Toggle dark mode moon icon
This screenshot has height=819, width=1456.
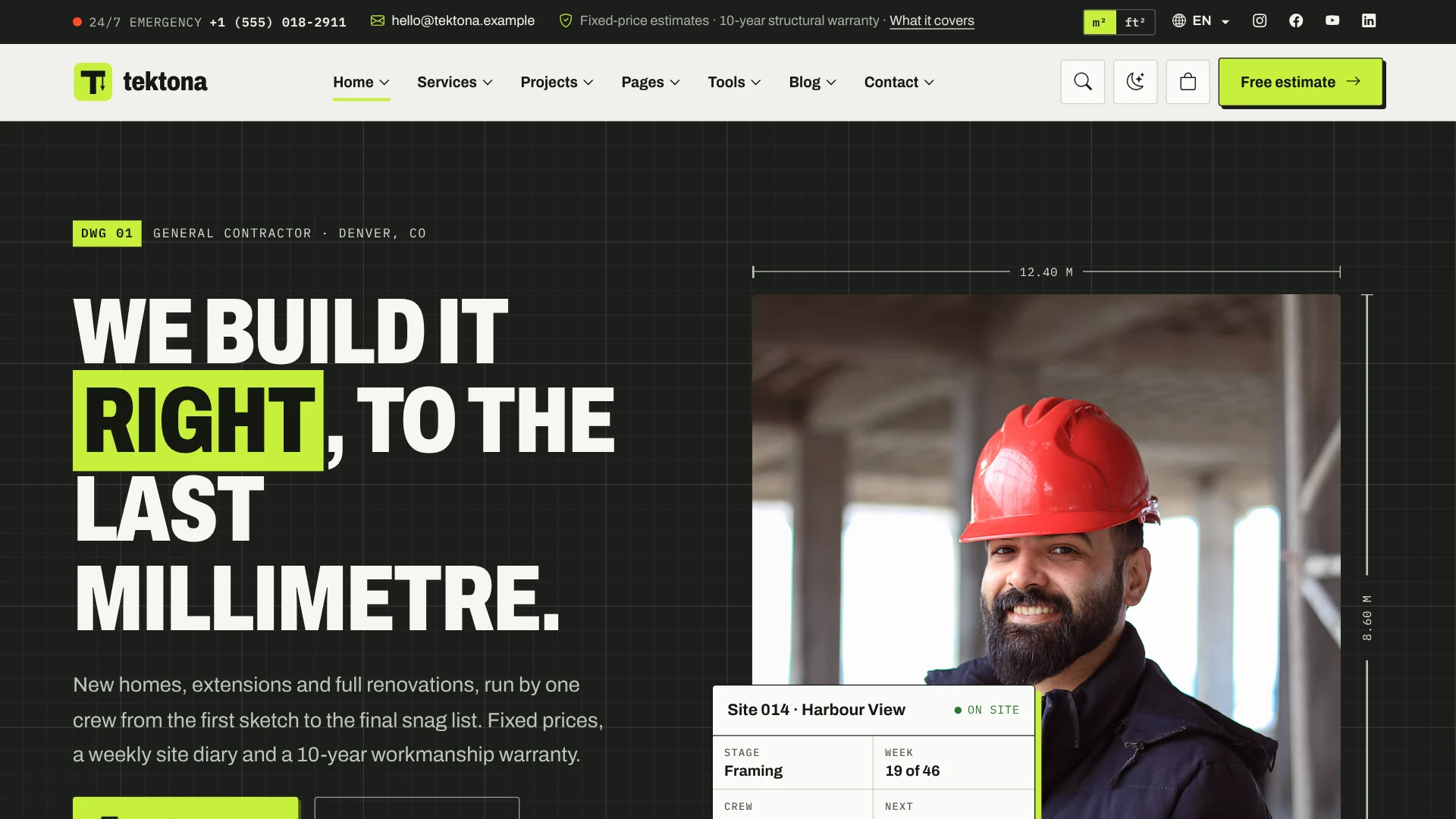pos(1135,82)
